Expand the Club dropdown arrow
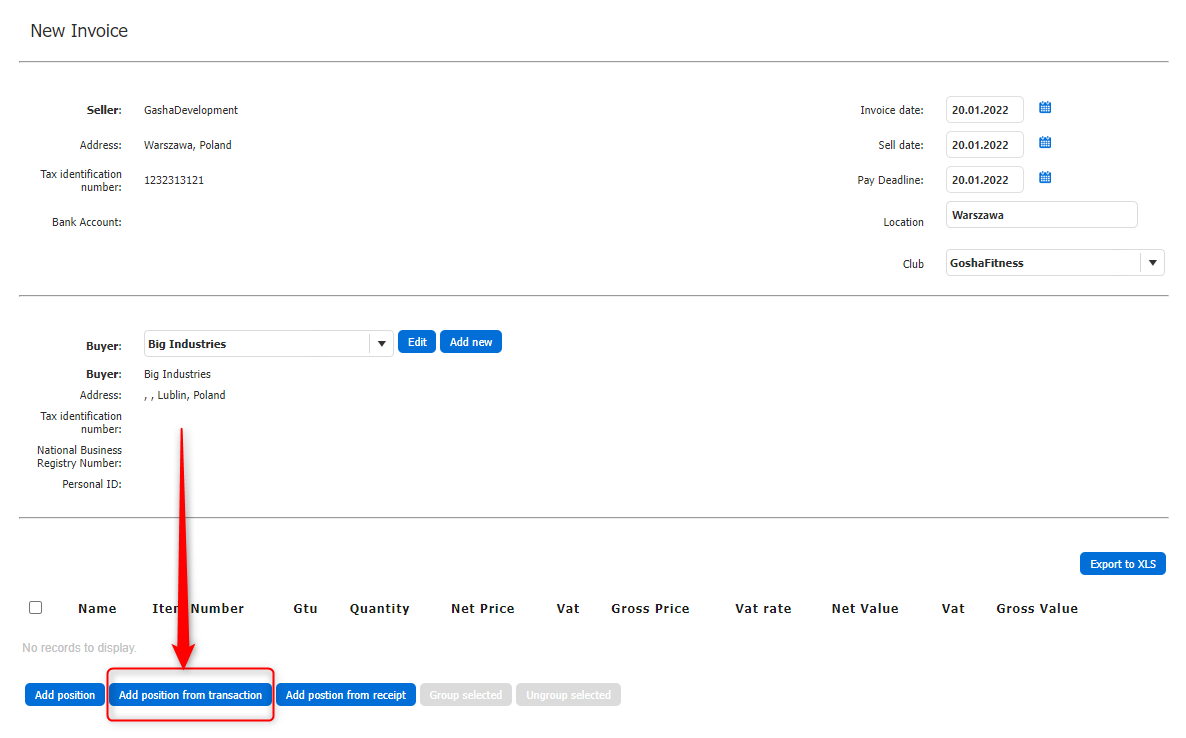Screen dimensions: 1186x738 coord(1152,263)
